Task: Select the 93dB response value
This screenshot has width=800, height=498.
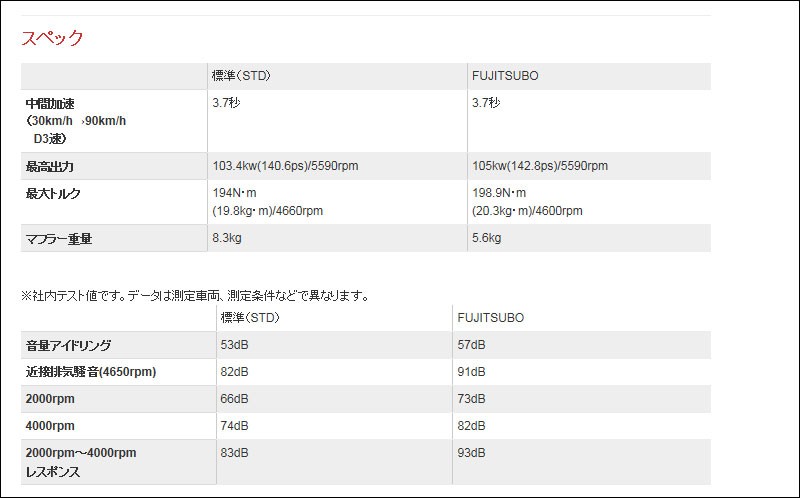Action: 471,453
